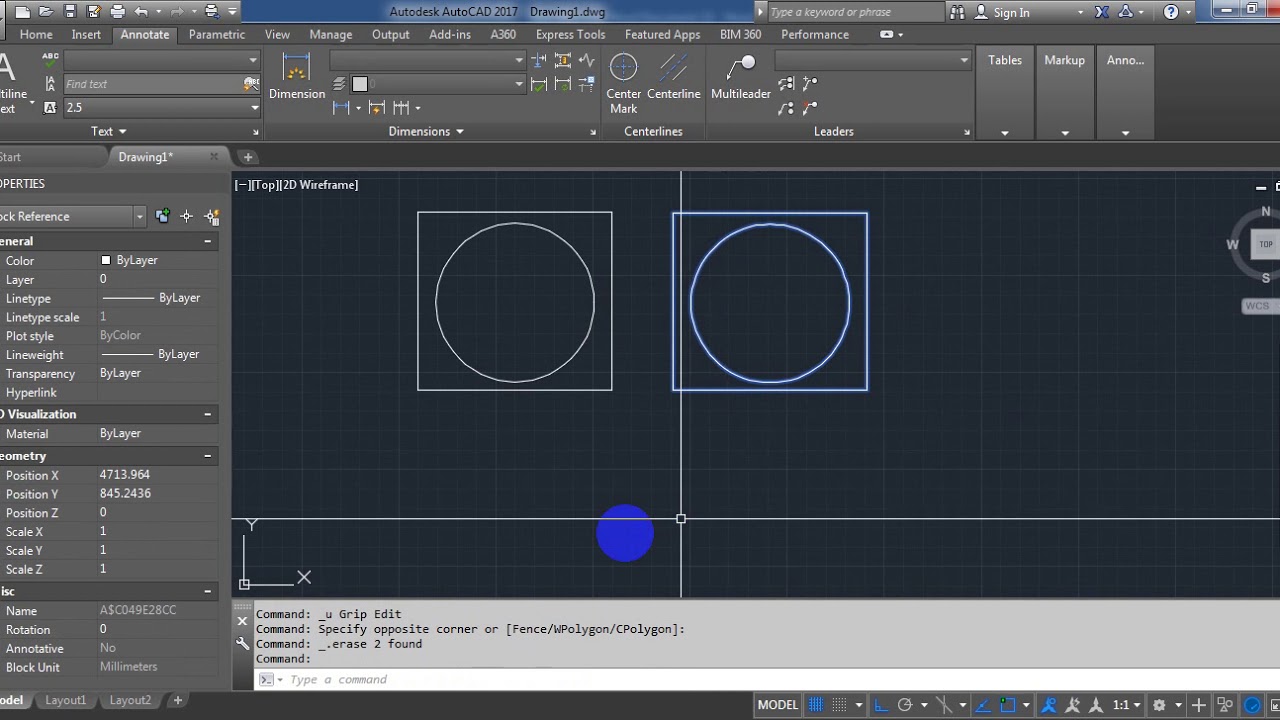Click the Plot printer icon
Image resolution: width=1280 pixels, height=720 pixels.
pyautogui.click(x=118, y=12)
